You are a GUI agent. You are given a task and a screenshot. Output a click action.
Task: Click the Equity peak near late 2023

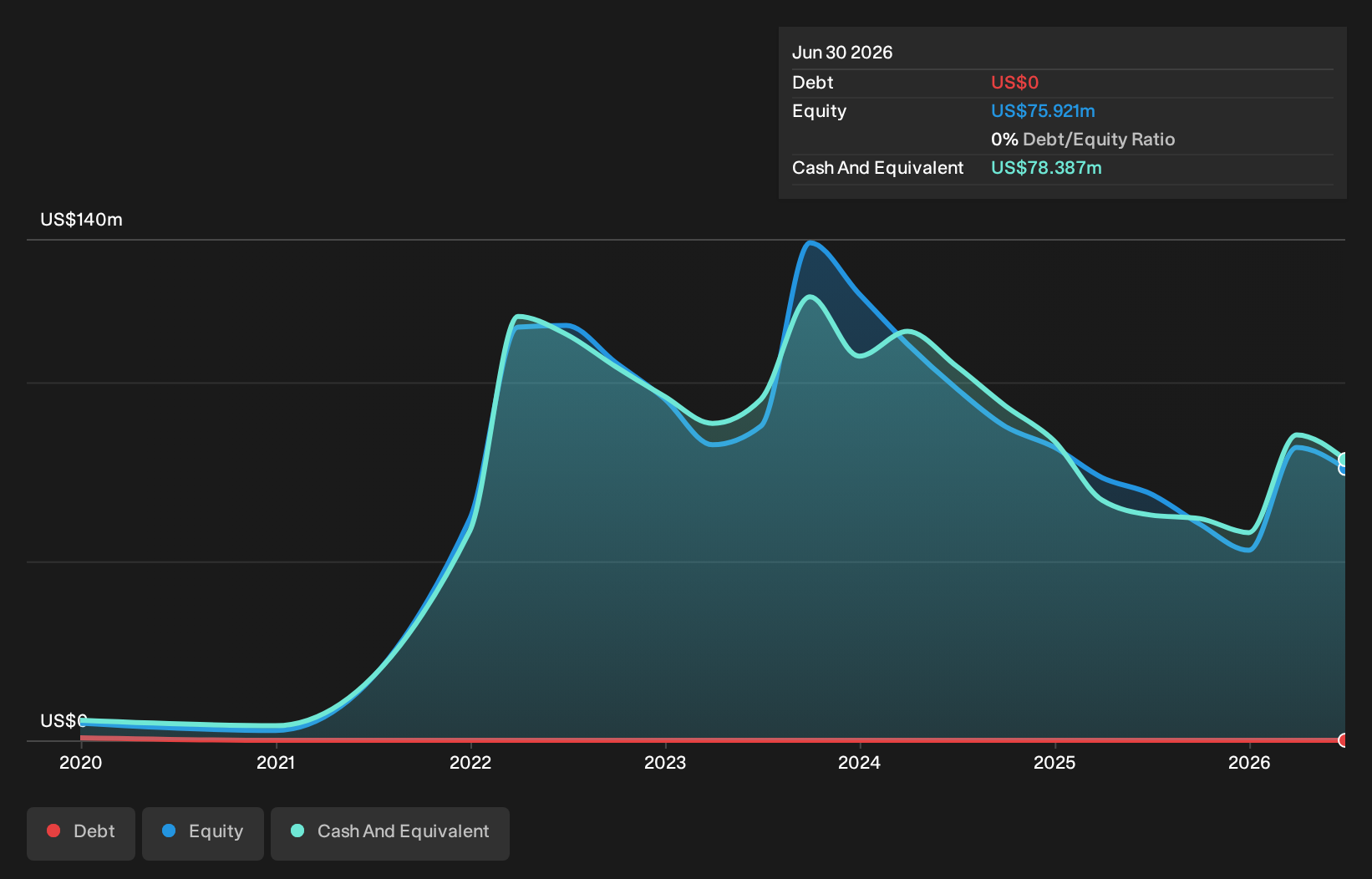pos(810,243)
